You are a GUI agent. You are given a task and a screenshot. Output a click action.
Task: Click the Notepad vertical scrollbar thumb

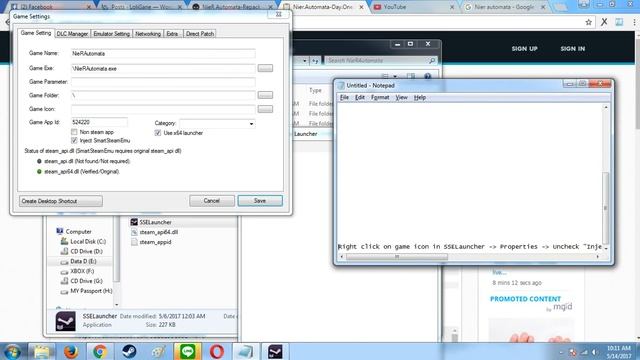[x=606, y=208]
